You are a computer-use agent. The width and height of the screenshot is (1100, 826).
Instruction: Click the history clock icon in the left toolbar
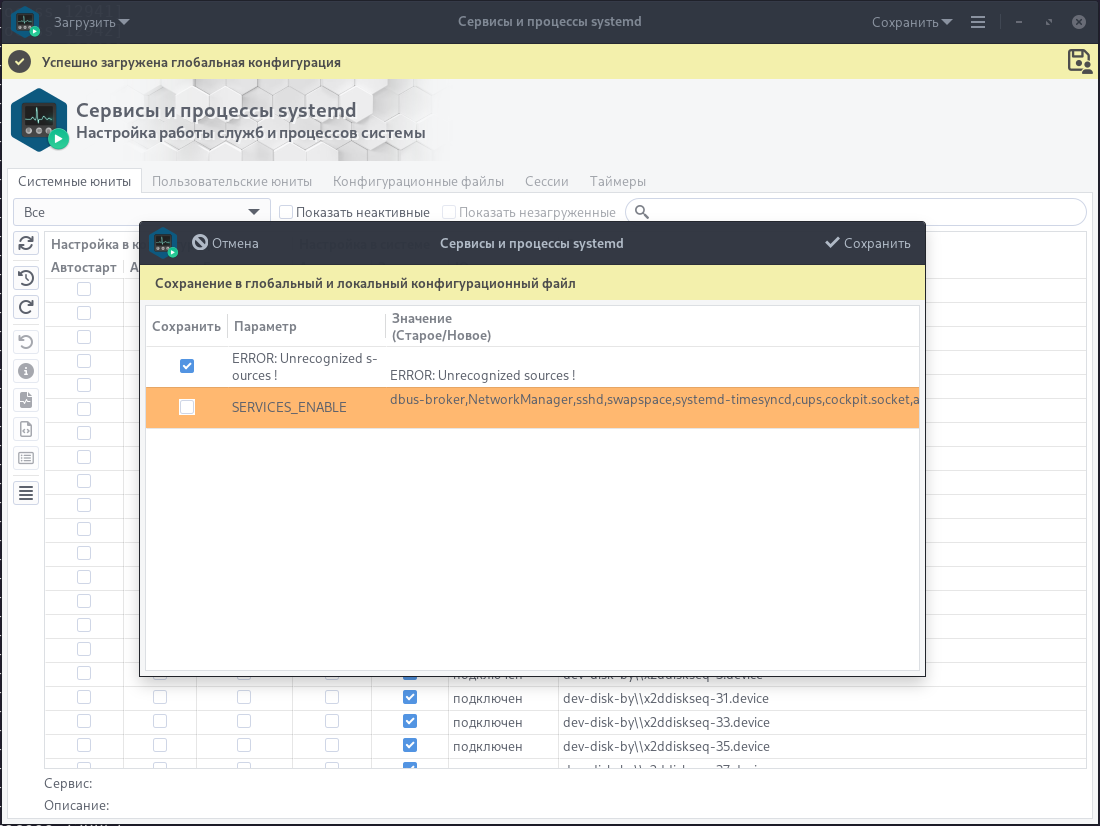click(x=26, y=278)
